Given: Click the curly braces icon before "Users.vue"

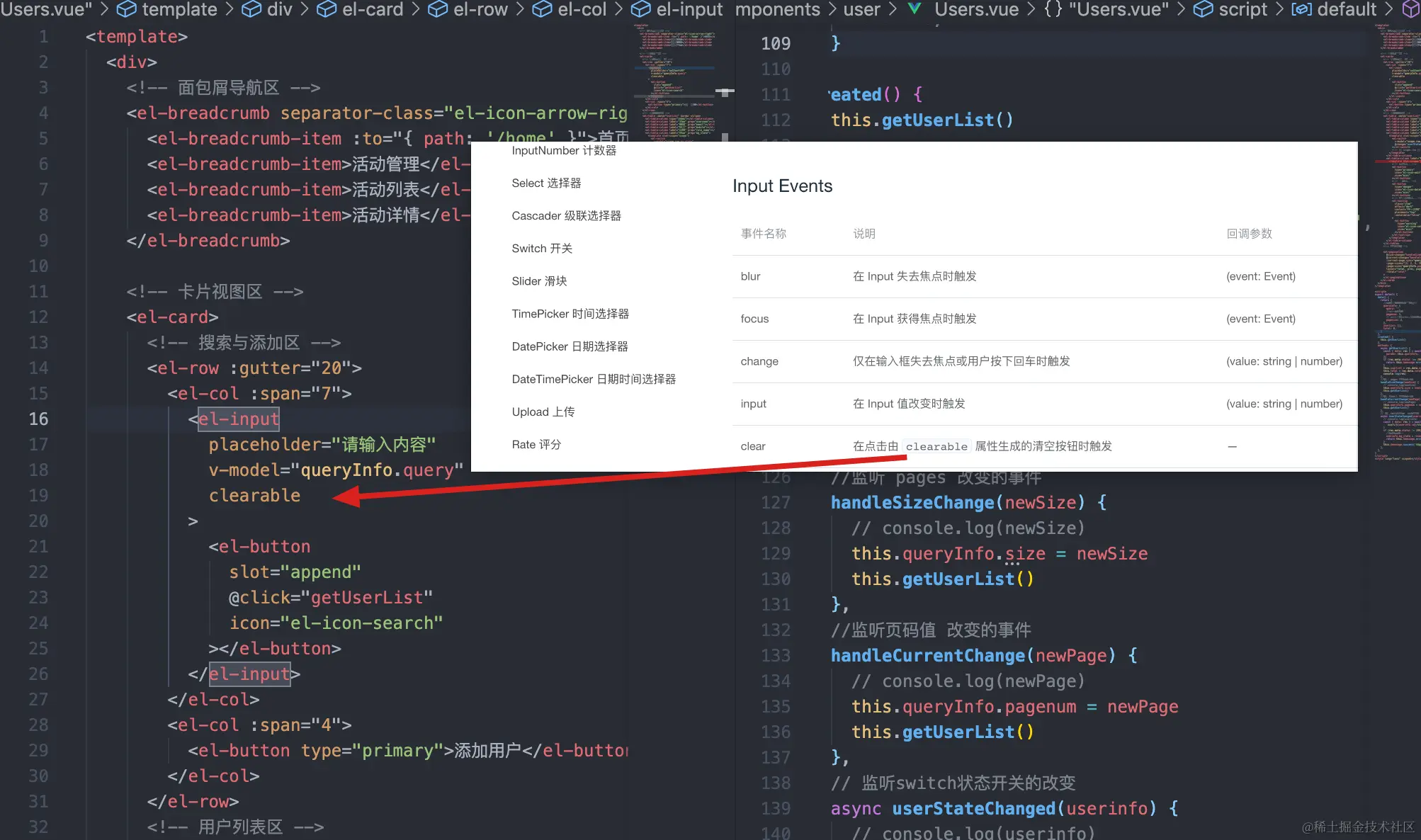Looking at the screenshot, I should coord(1053,9).
